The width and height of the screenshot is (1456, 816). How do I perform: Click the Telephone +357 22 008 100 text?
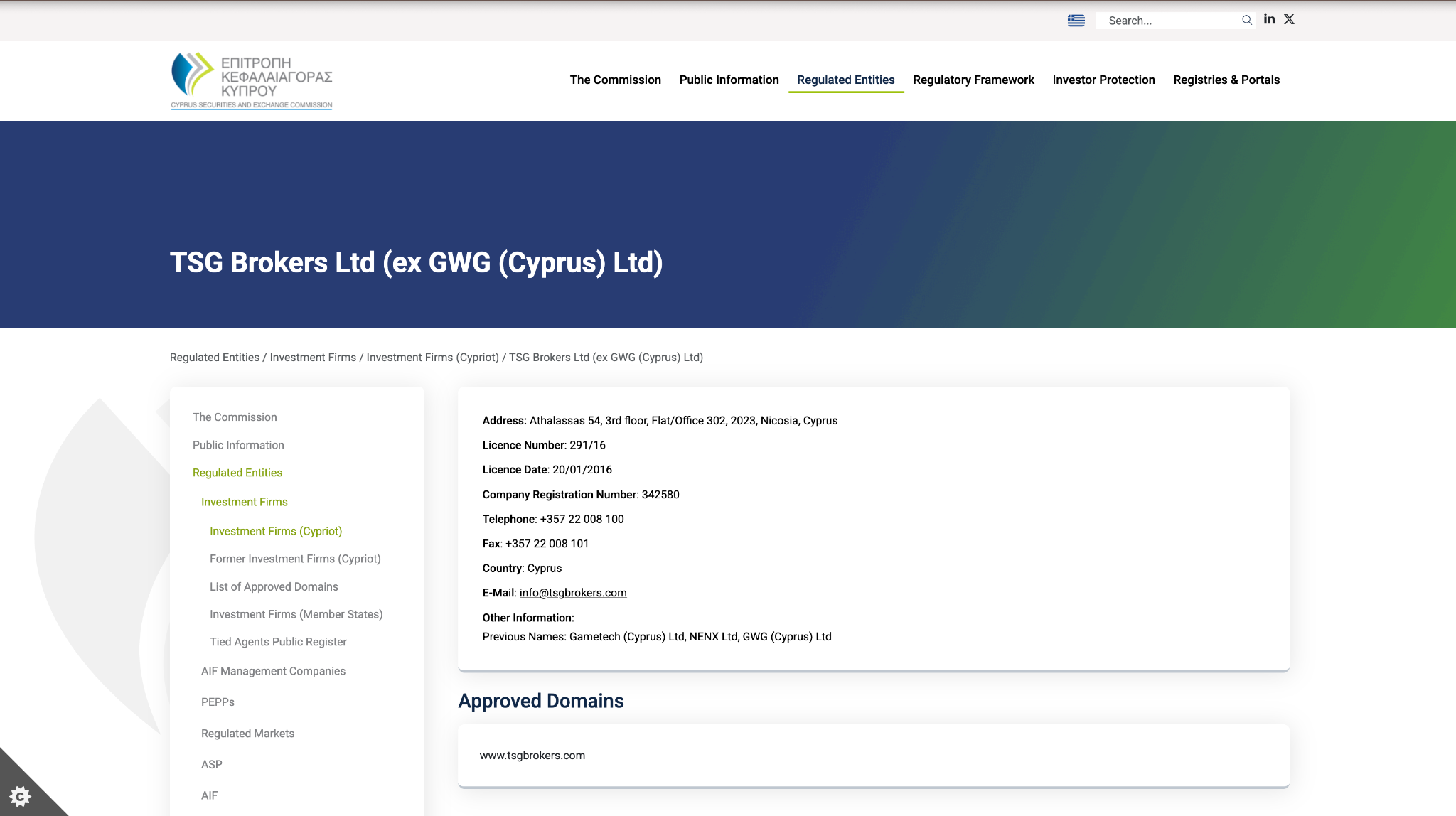pos(553,520)
